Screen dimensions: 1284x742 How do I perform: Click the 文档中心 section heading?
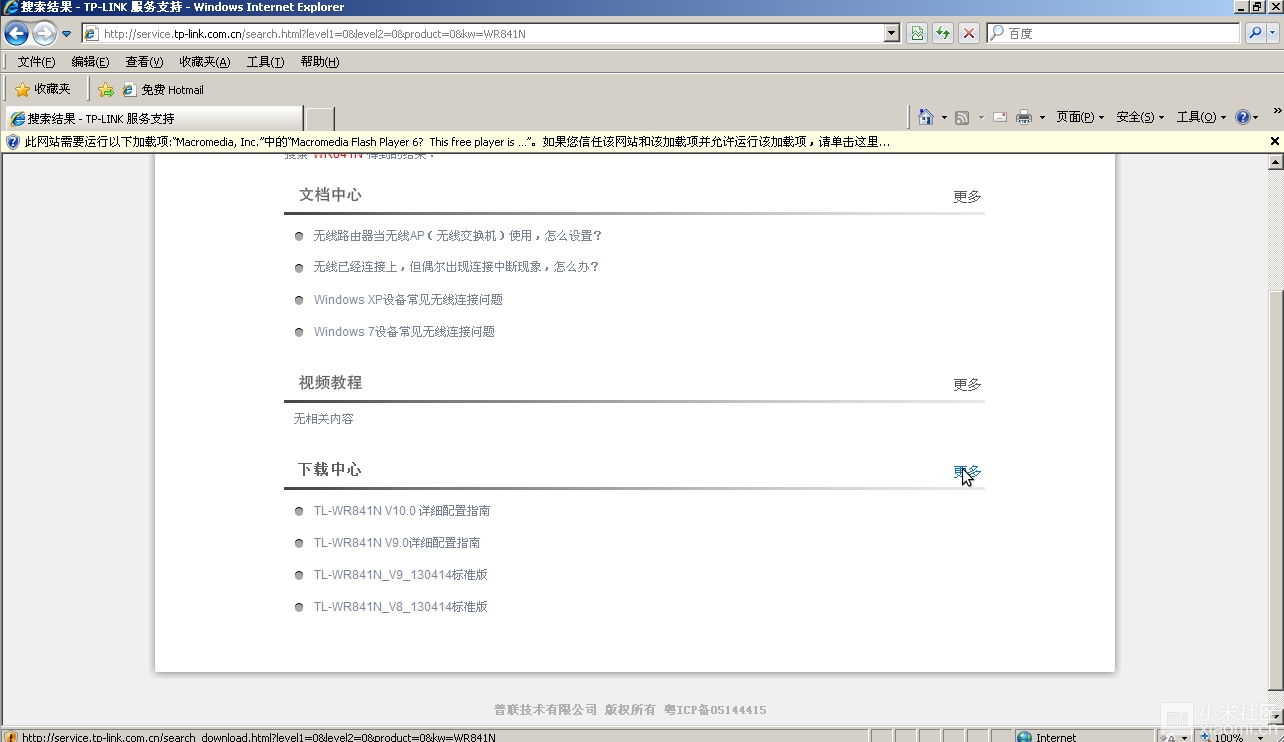(x=330, y=195)
